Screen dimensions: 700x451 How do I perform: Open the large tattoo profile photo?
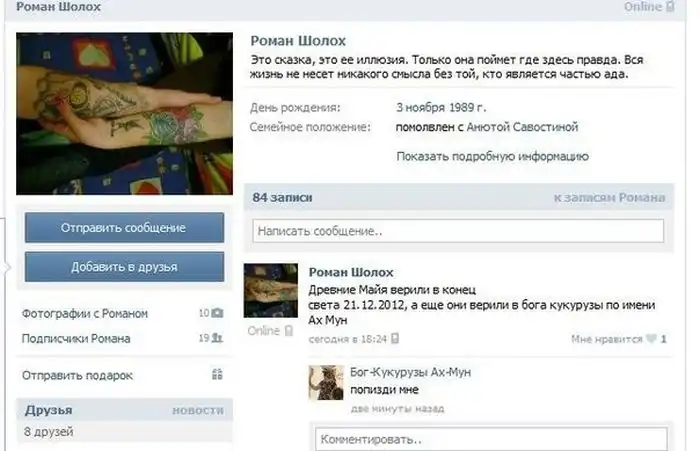[125, 113]
